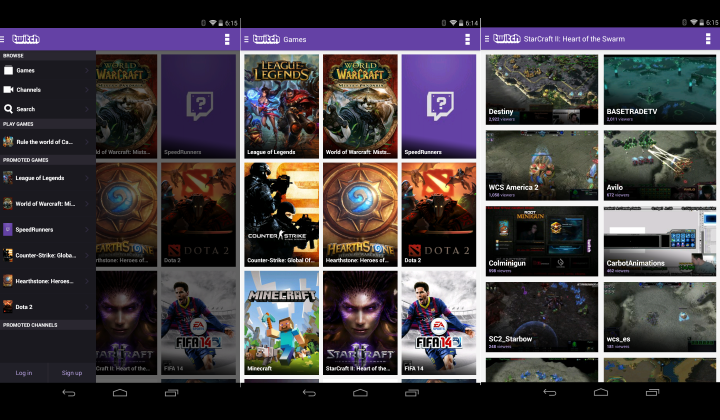Open FIFA 14 tile on Games screen

click(439, 323)
